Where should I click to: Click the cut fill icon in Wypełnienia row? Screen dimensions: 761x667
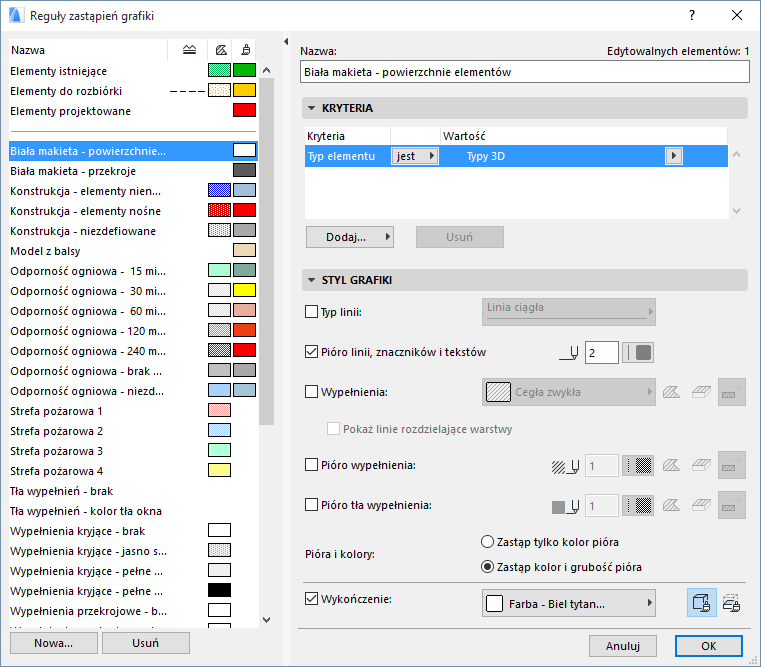(731, 392)
